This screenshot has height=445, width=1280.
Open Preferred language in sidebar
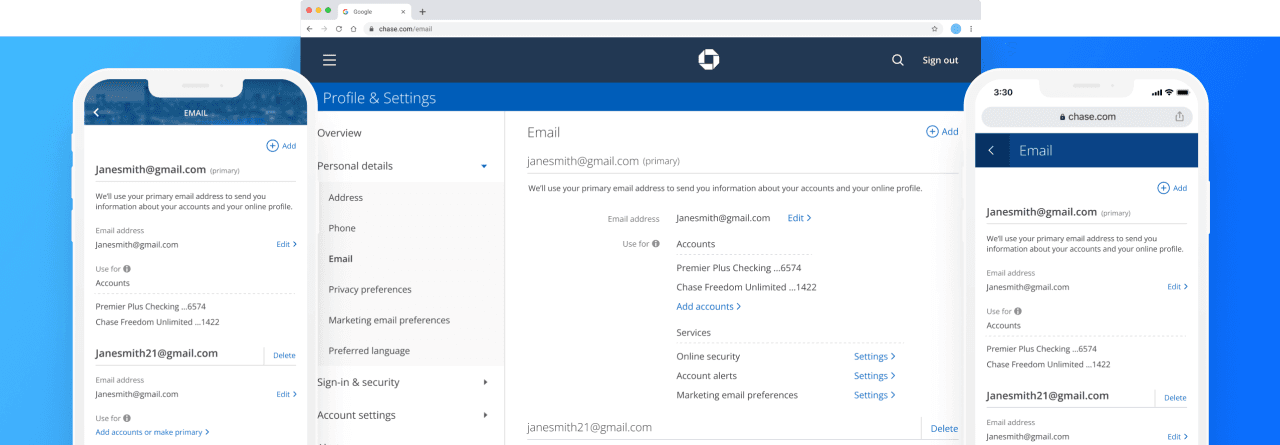[x=369, y=351]
